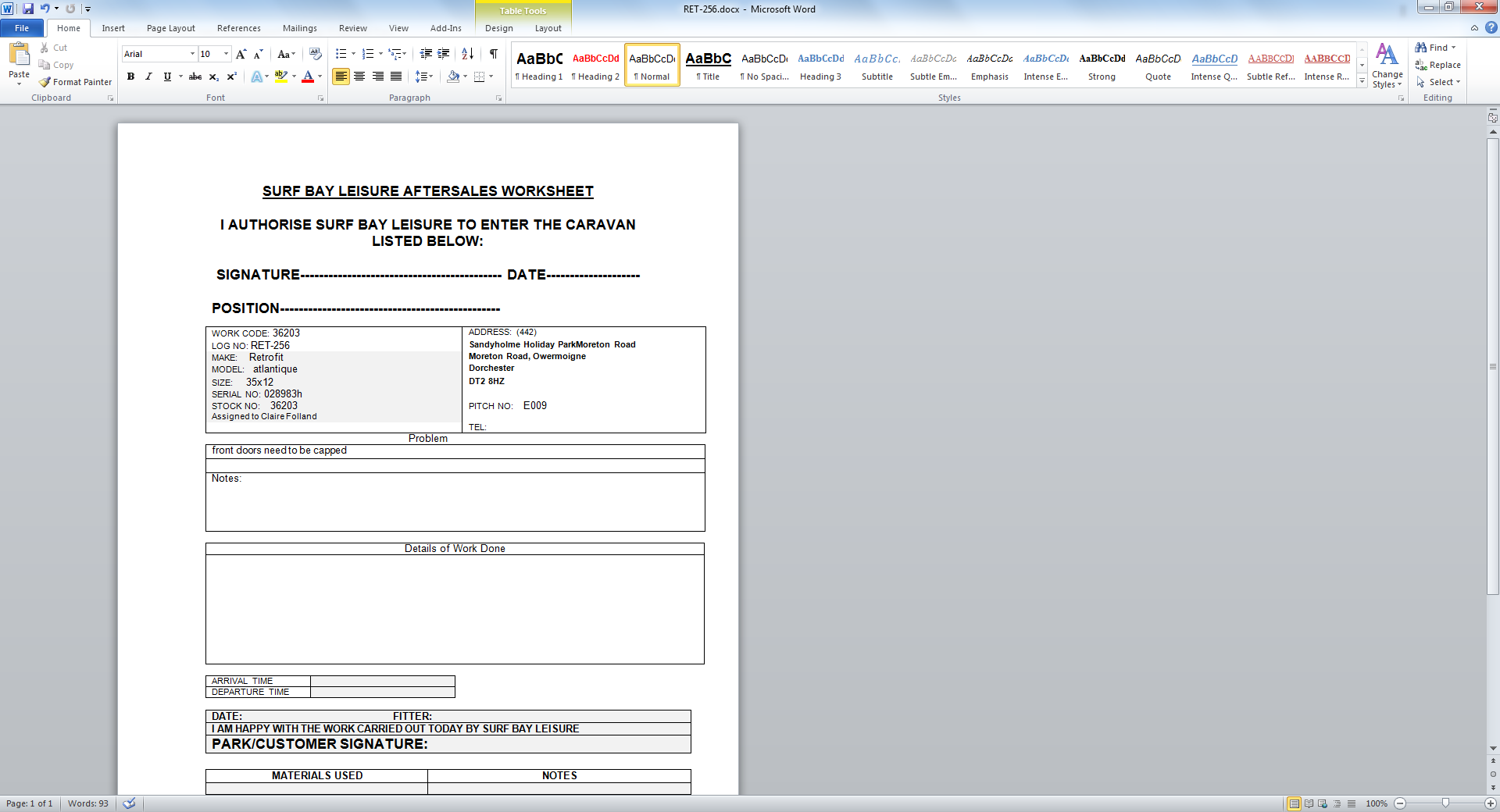
Task: Switch to the Table Tools Design tab
Action: pyautogui.click(x=499, y=28)
